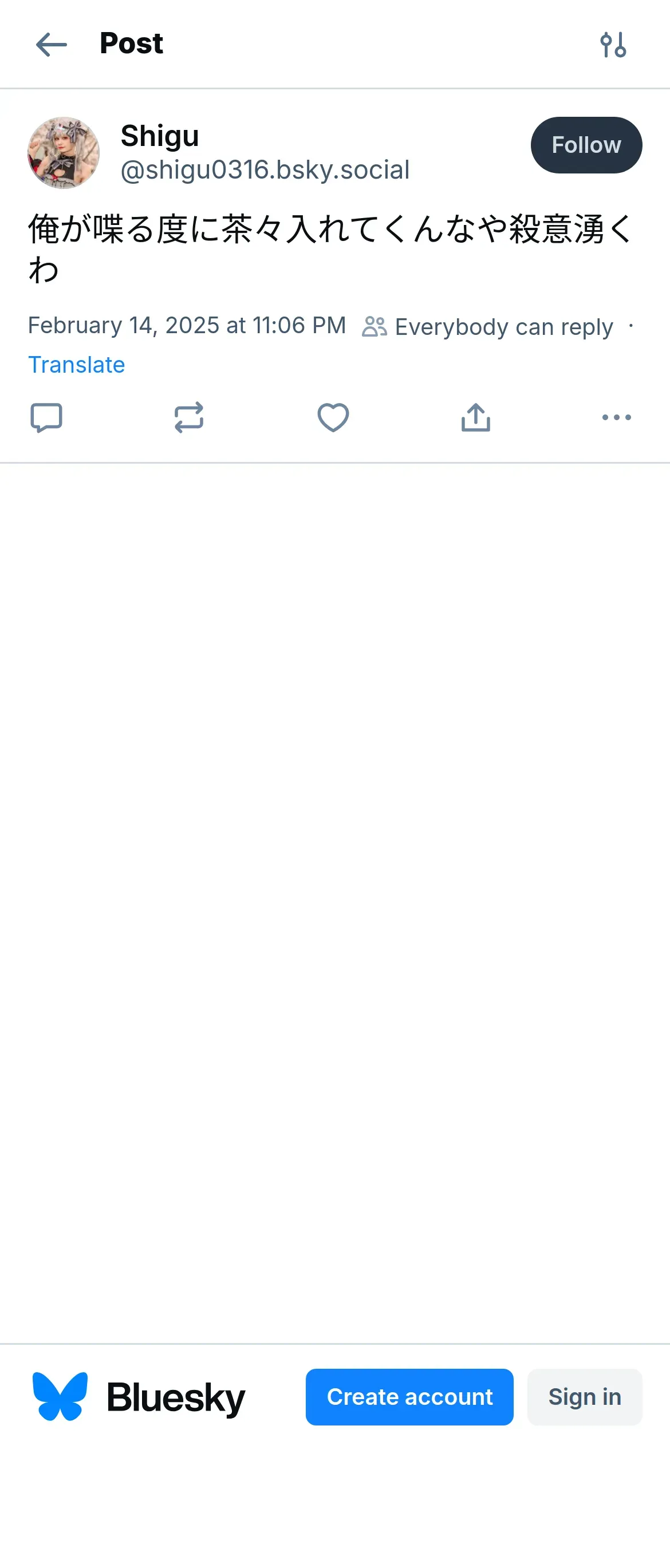Click the Everybody can reply label

pyautogui.click(x=503, y=327)
